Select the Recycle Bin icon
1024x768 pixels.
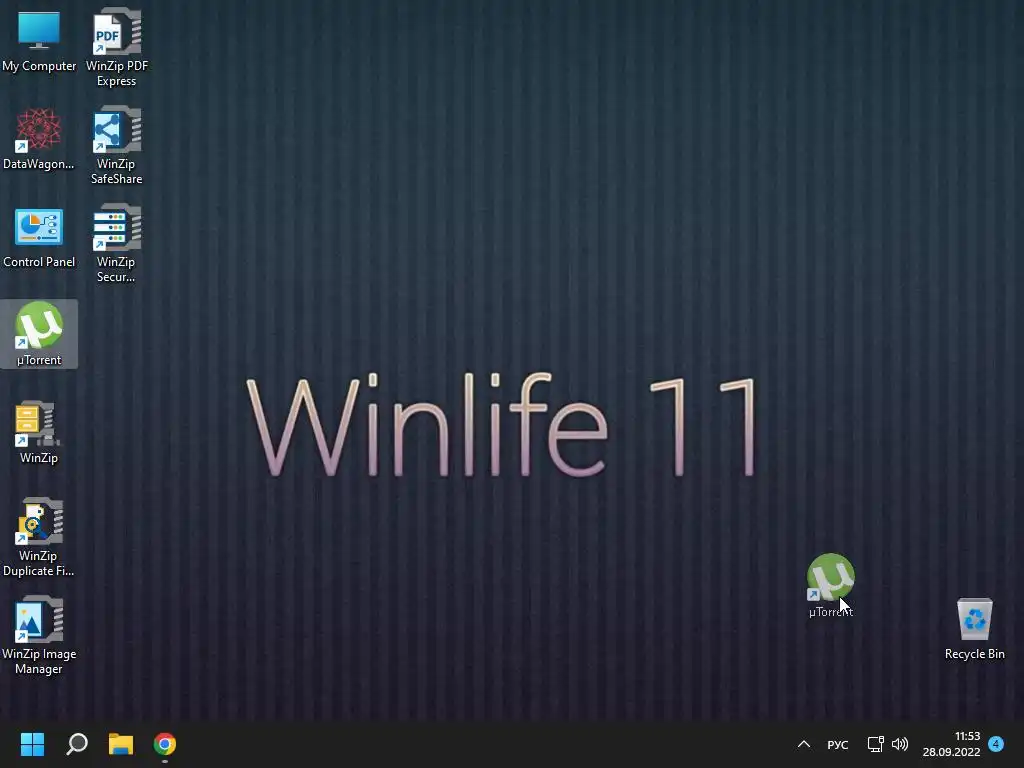(x=974, y=628)
